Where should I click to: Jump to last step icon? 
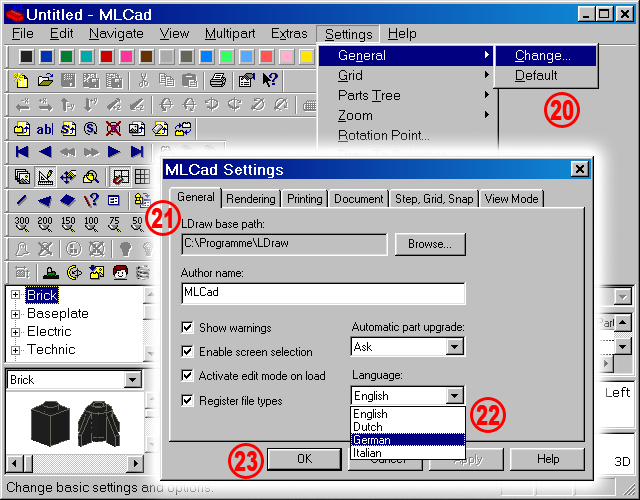(137, 152)
